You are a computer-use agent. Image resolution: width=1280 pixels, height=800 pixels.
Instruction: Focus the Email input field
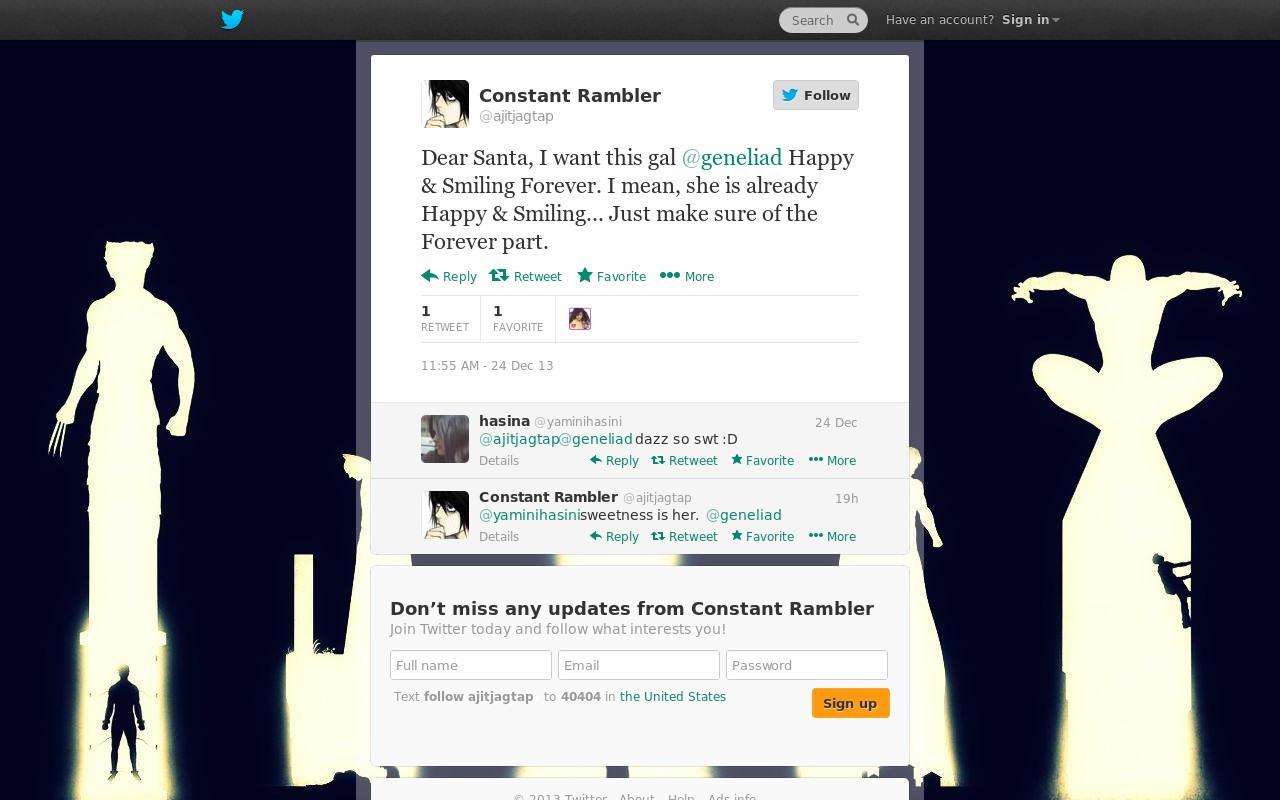639,665
